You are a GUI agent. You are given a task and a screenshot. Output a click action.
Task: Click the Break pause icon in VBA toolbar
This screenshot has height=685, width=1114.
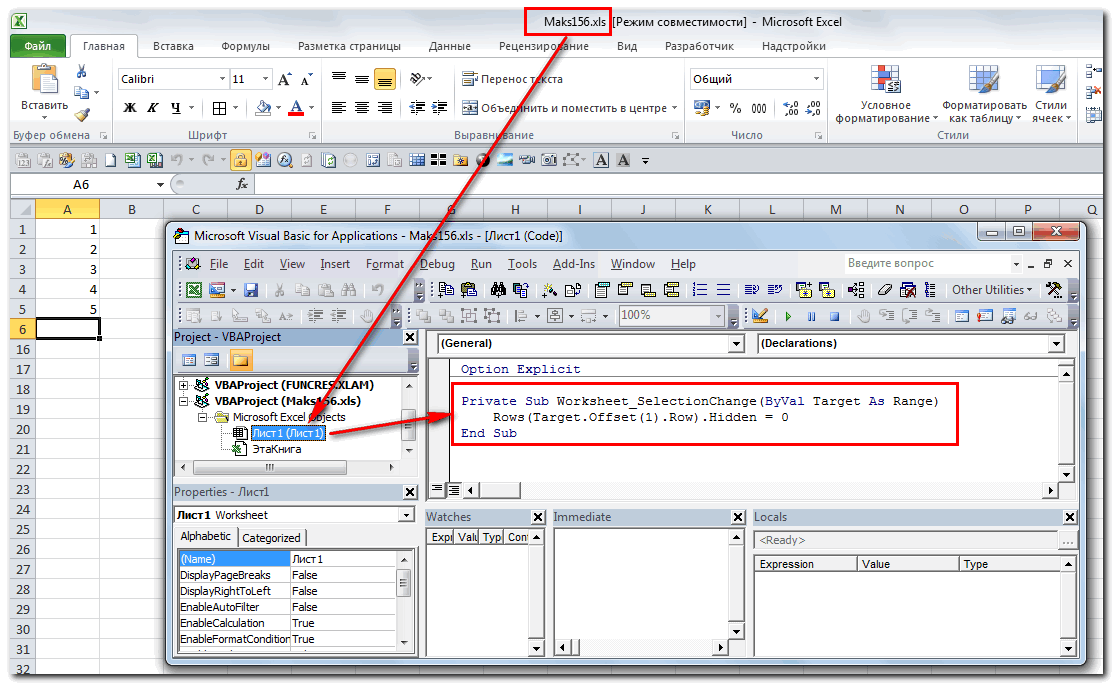811,316
